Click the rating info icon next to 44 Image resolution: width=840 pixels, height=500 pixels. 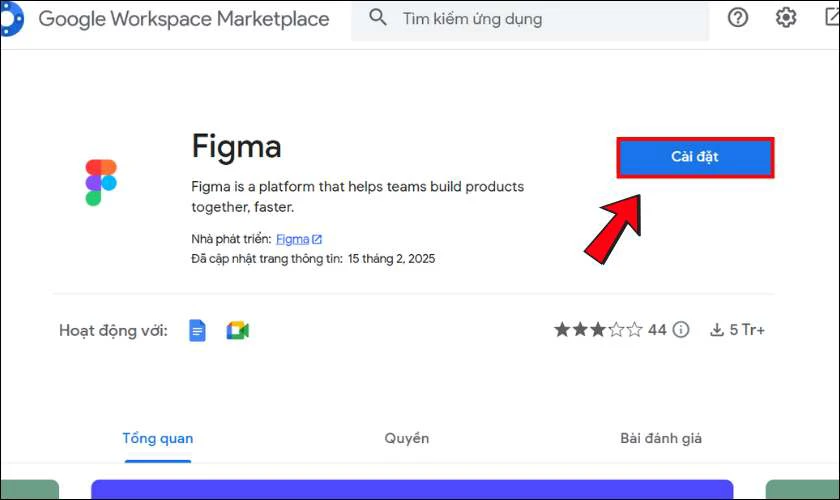(x=681, y=329)
